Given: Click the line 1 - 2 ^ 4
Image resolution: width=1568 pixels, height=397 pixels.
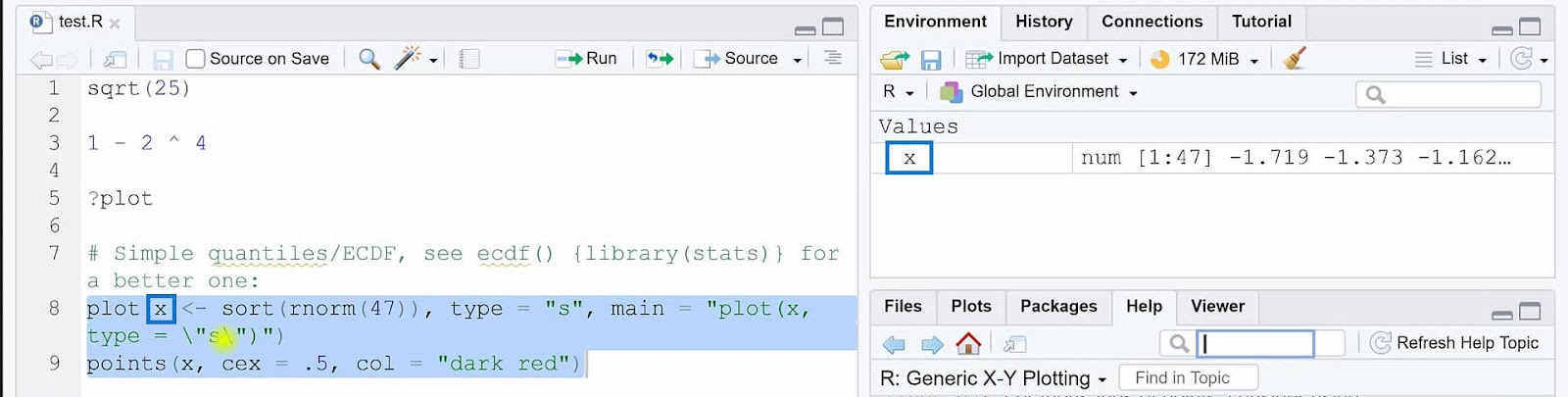Looking at the screenshot, I should point(146,143).
